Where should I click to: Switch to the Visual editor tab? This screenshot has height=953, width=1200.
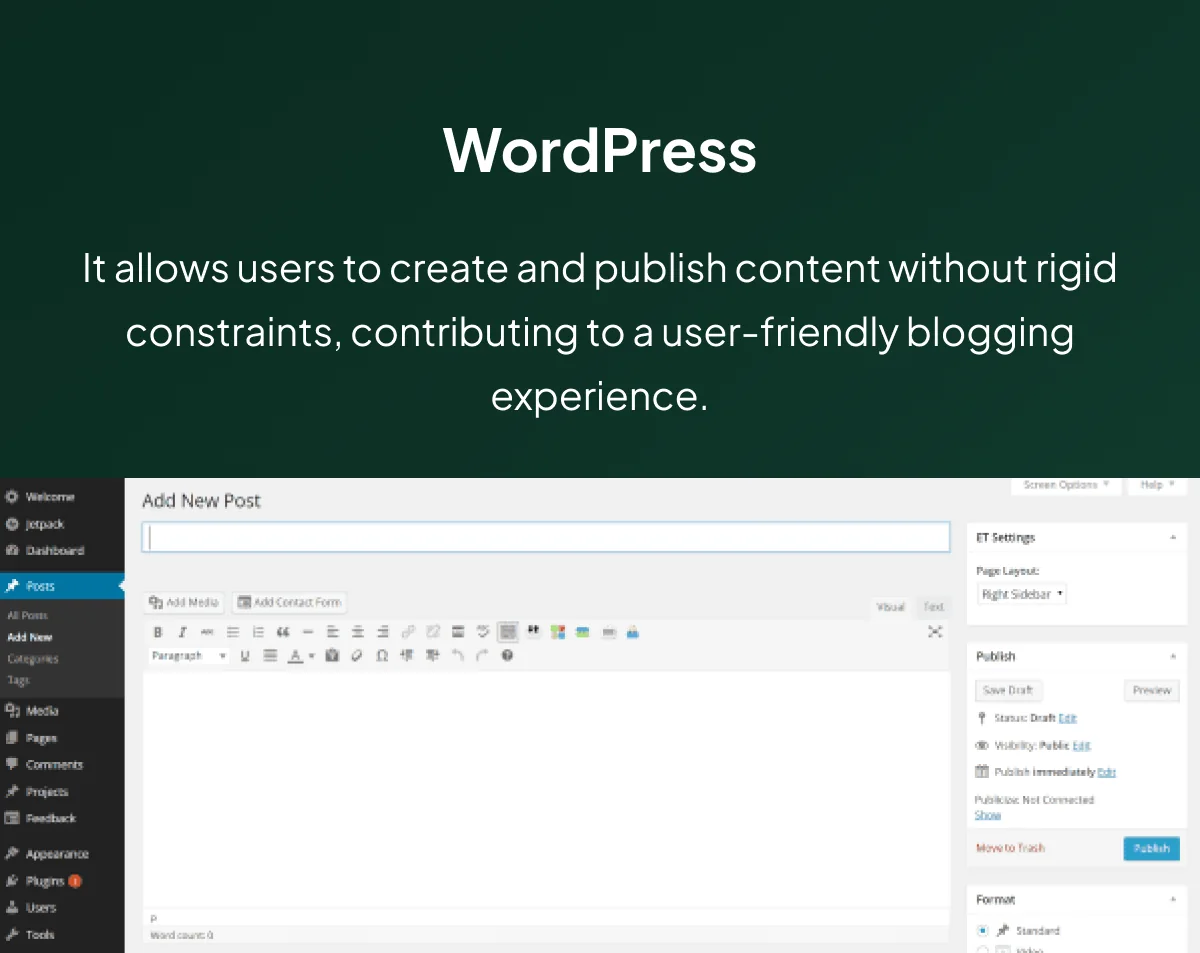pyautogui.click(x=890, y=607)
